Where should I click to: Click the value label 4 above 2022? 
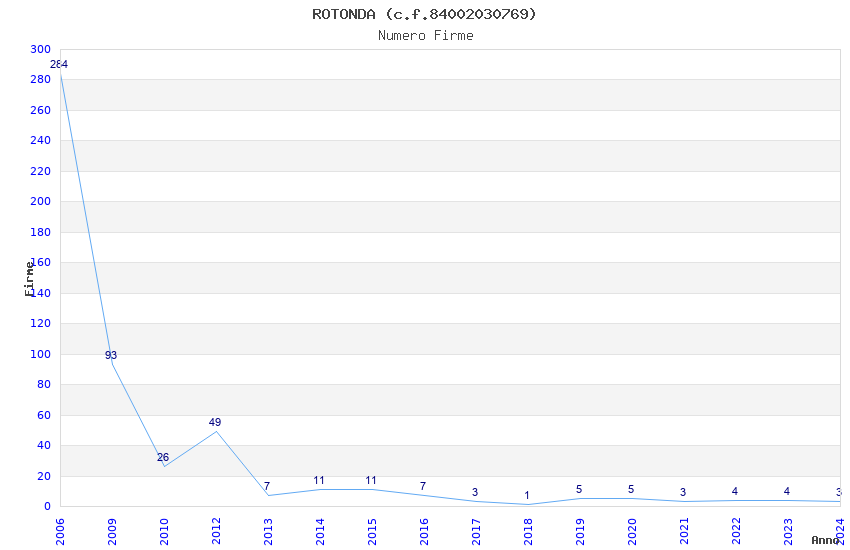tap(735, 491)
